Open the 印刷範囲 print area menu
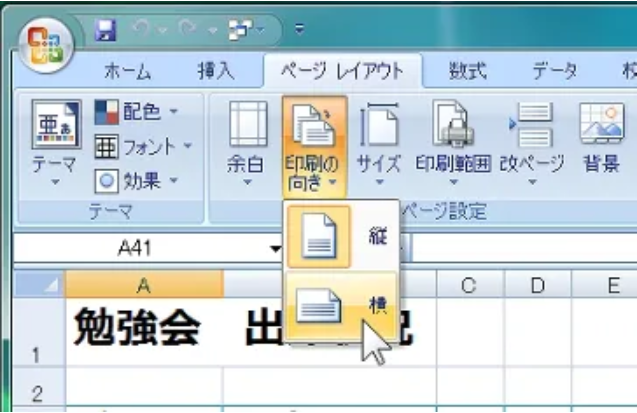 453,145
